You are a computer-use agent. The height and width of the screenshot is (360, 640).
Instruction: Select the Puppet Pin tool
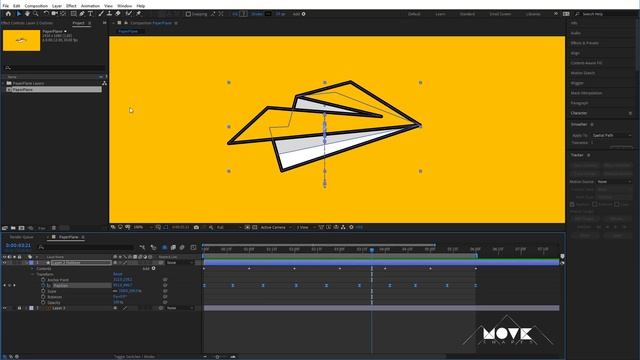coord(139,14)
